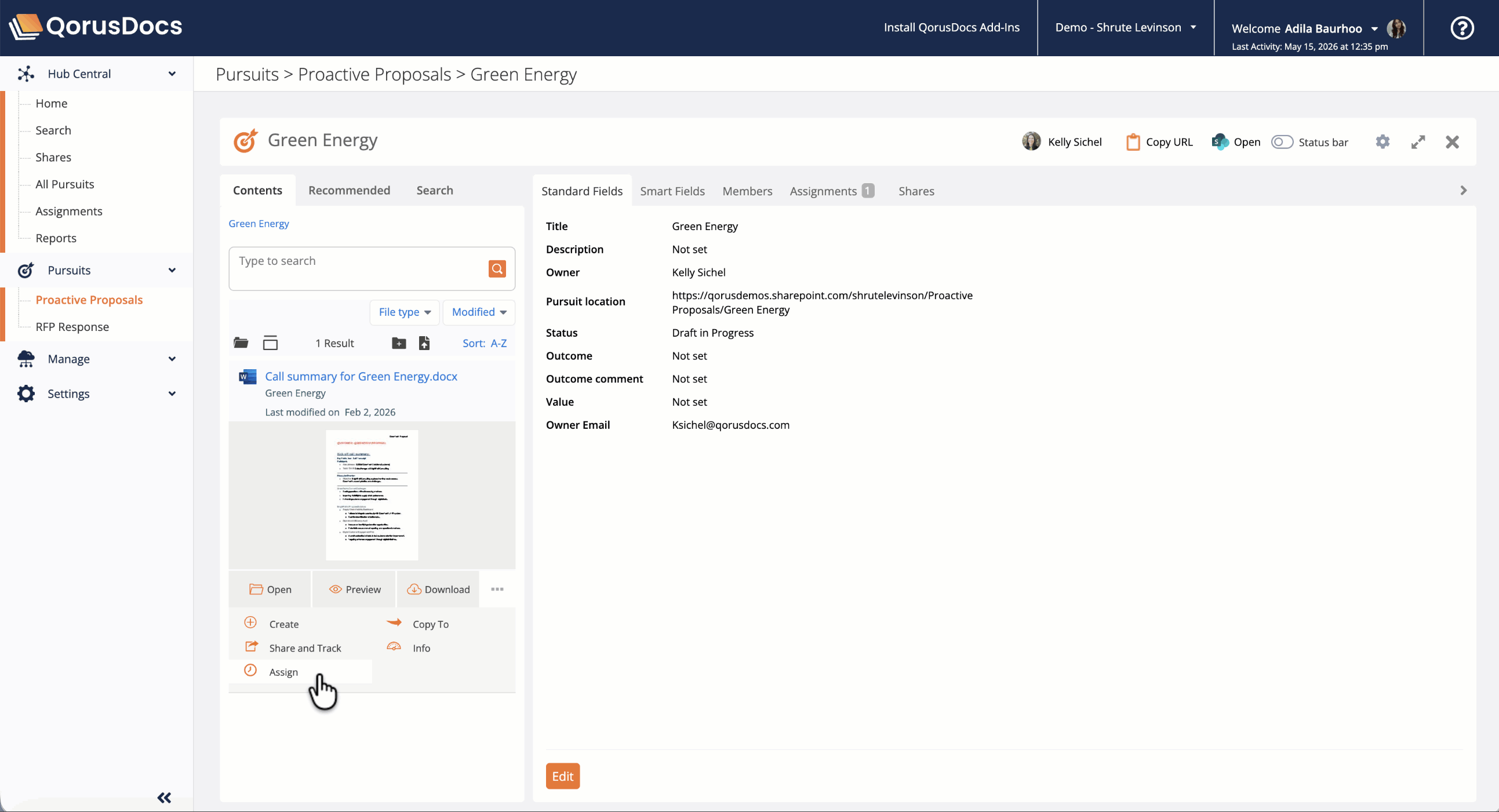
Task: Click the Info gauge icon
Action: coord(394,646)
